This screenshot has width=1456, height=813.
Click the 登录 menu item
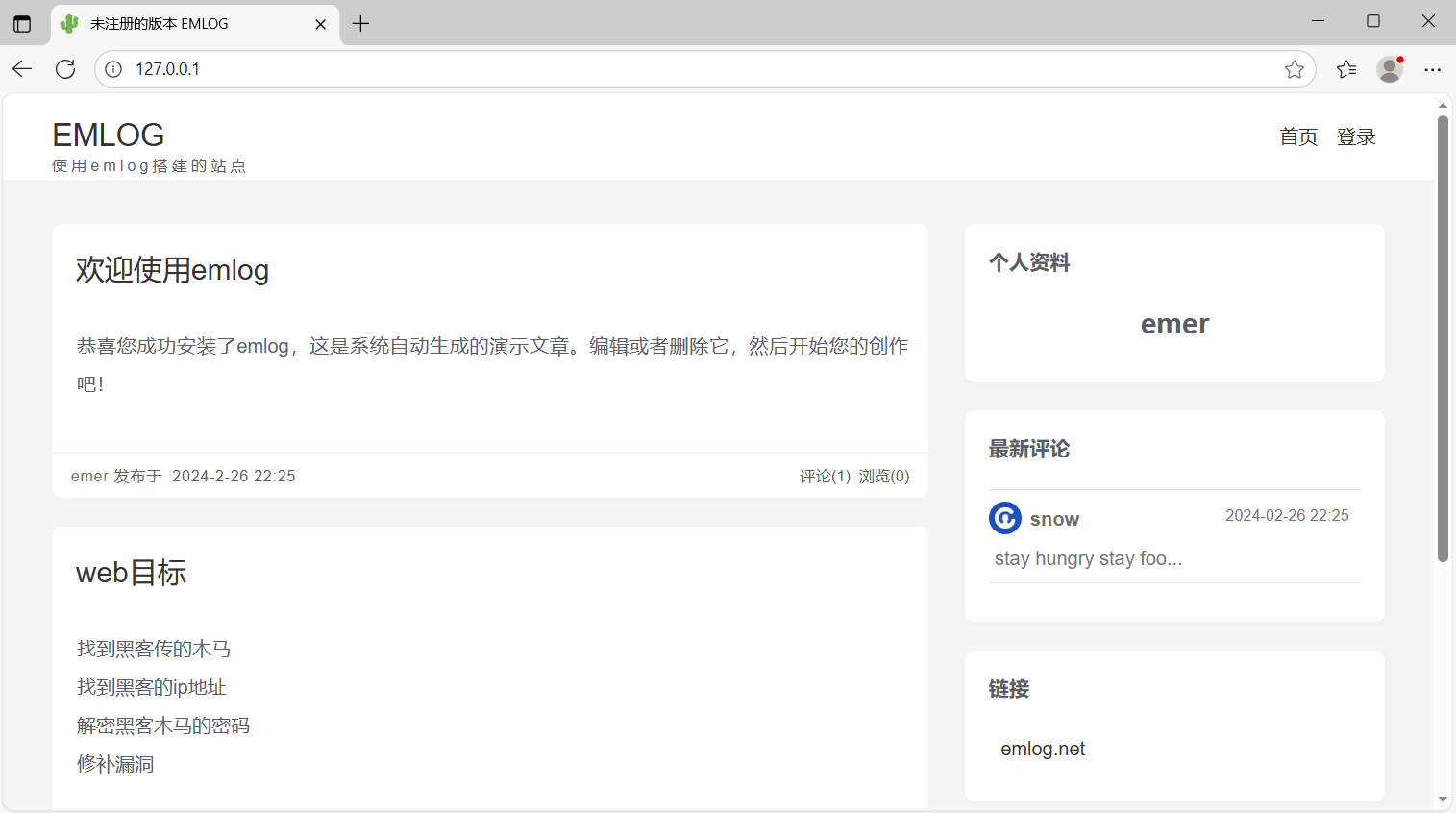[1356, 136]
